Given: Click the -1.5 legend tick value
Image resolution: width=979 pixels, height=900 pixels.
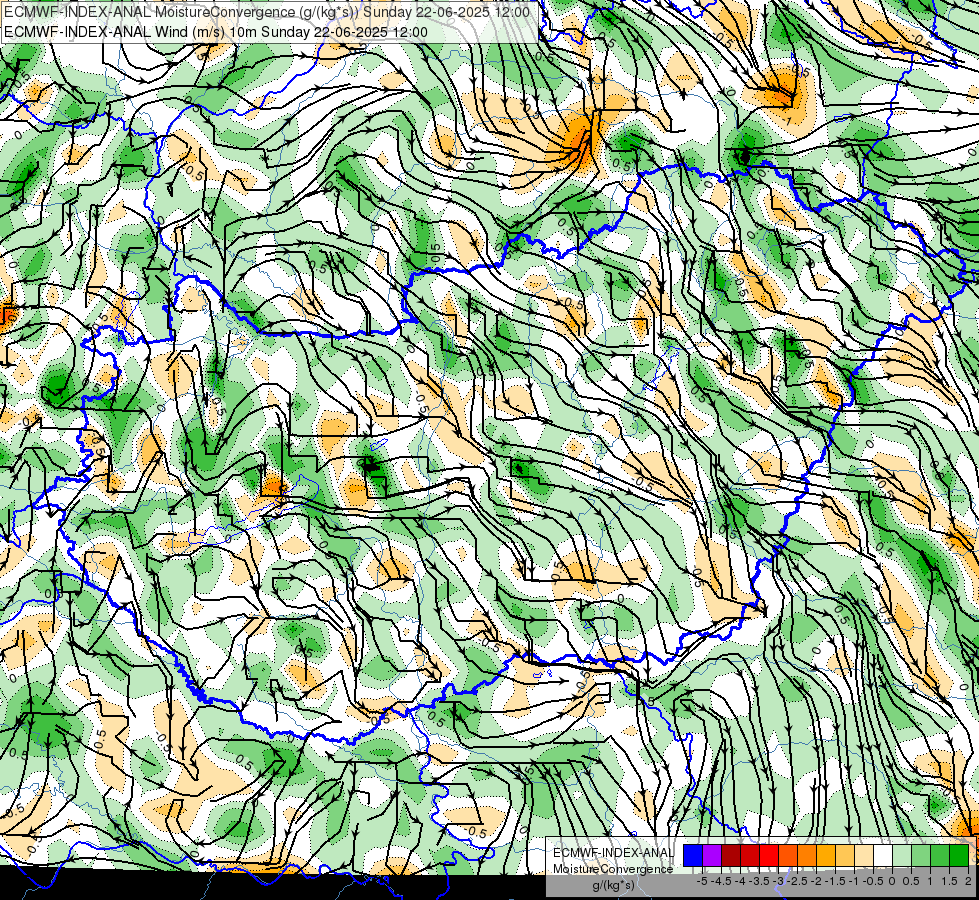Looking at the screenshot, I should click(836, 881).
